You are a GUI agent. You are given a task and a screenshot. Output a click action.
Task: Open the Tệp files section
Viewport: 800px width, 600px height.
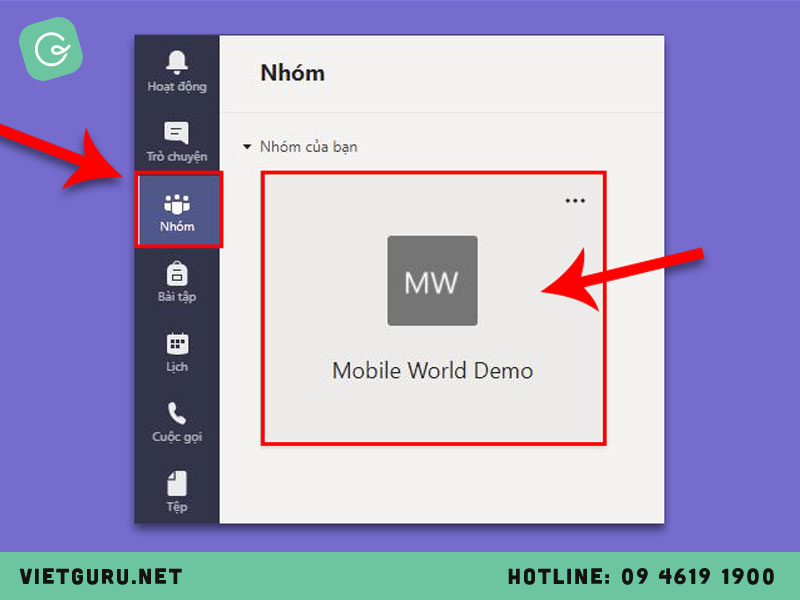point(177,492)
